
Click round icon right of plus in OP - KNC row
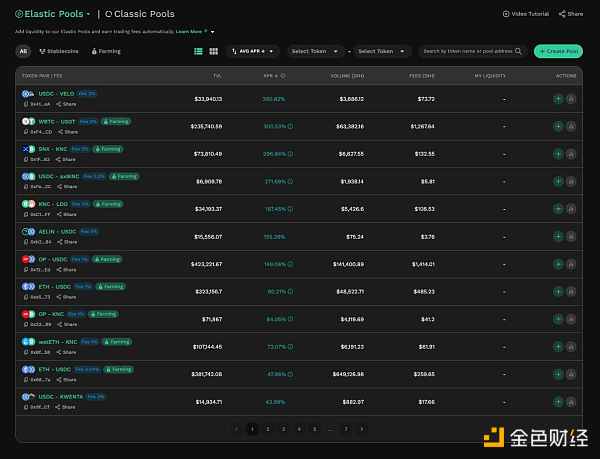click(571, 319)
